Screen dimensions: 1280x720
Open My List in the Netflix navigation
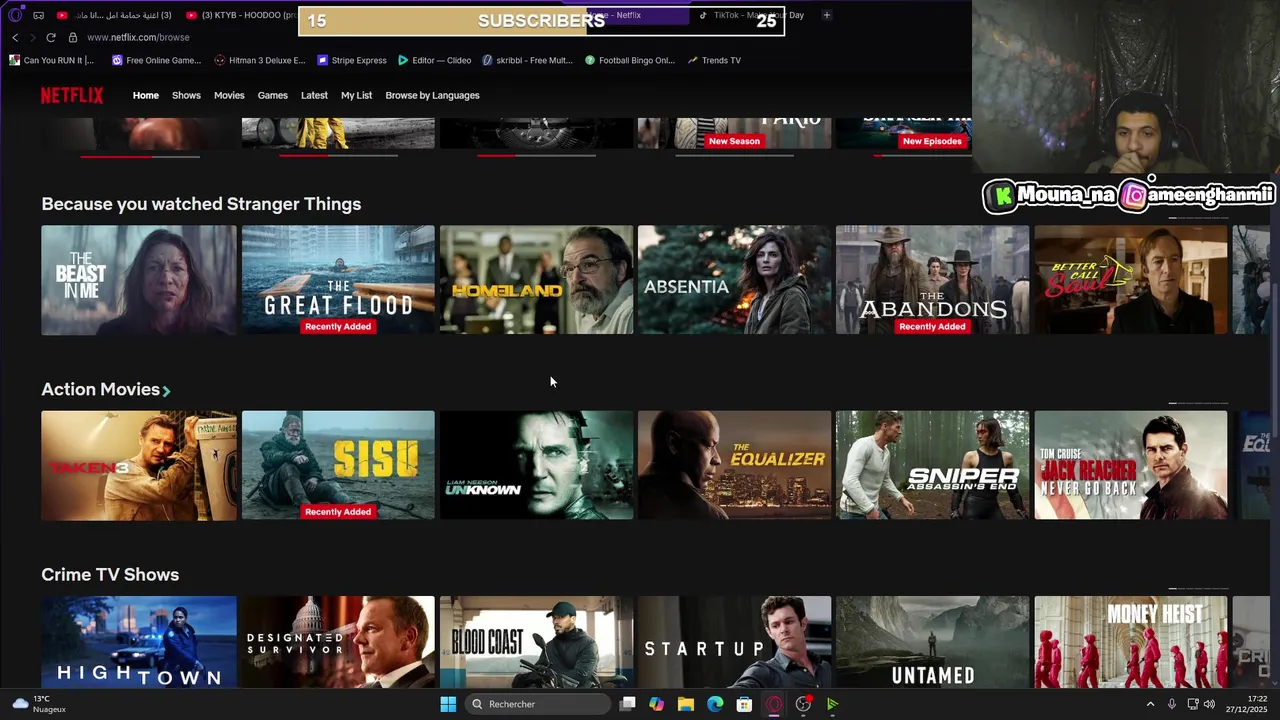[356, 95]
